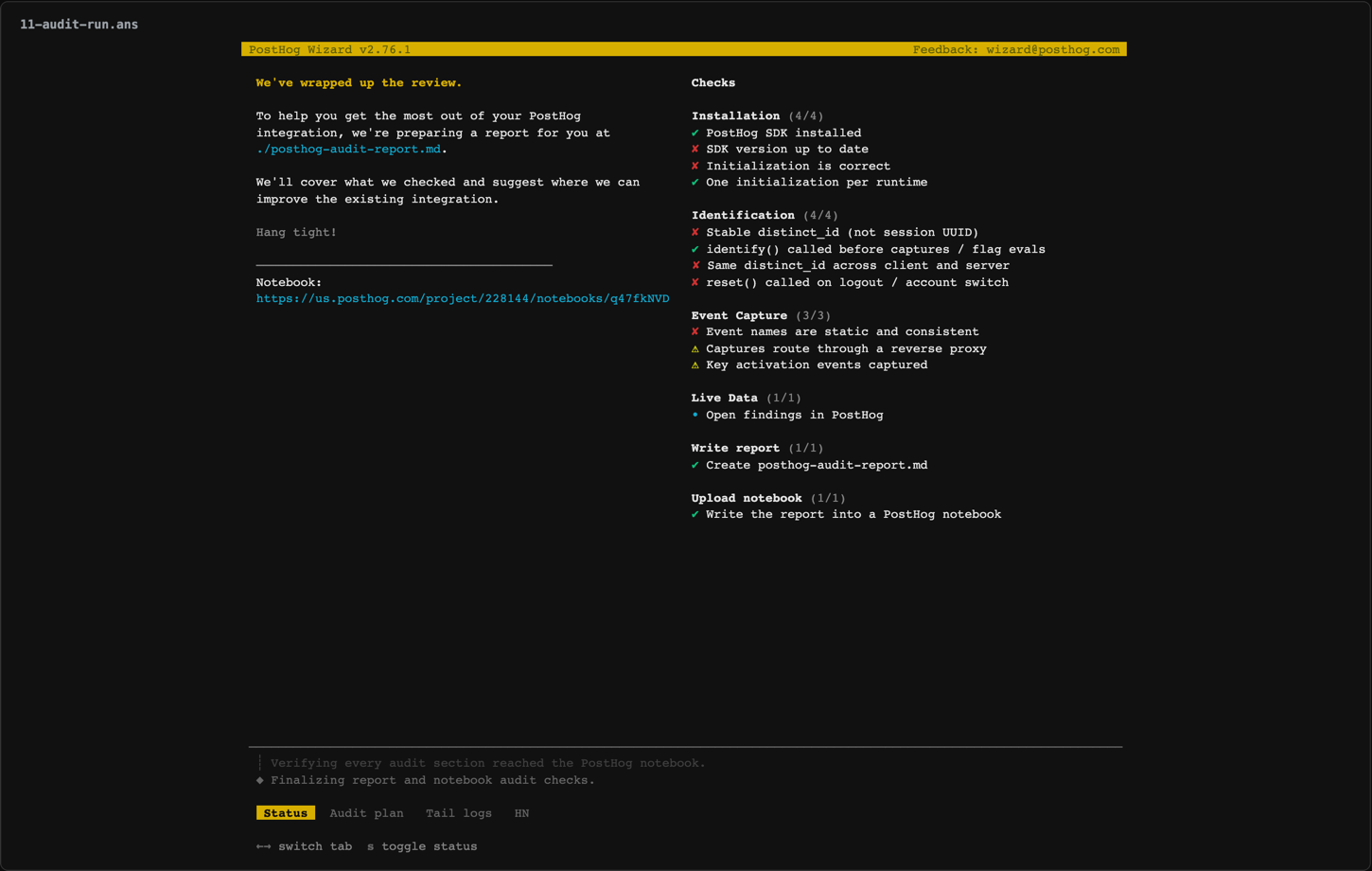Viewport: 1372px width, 871px height.
Task: Click warning triangle beside Key activation events captured
Action: point(695,365)
